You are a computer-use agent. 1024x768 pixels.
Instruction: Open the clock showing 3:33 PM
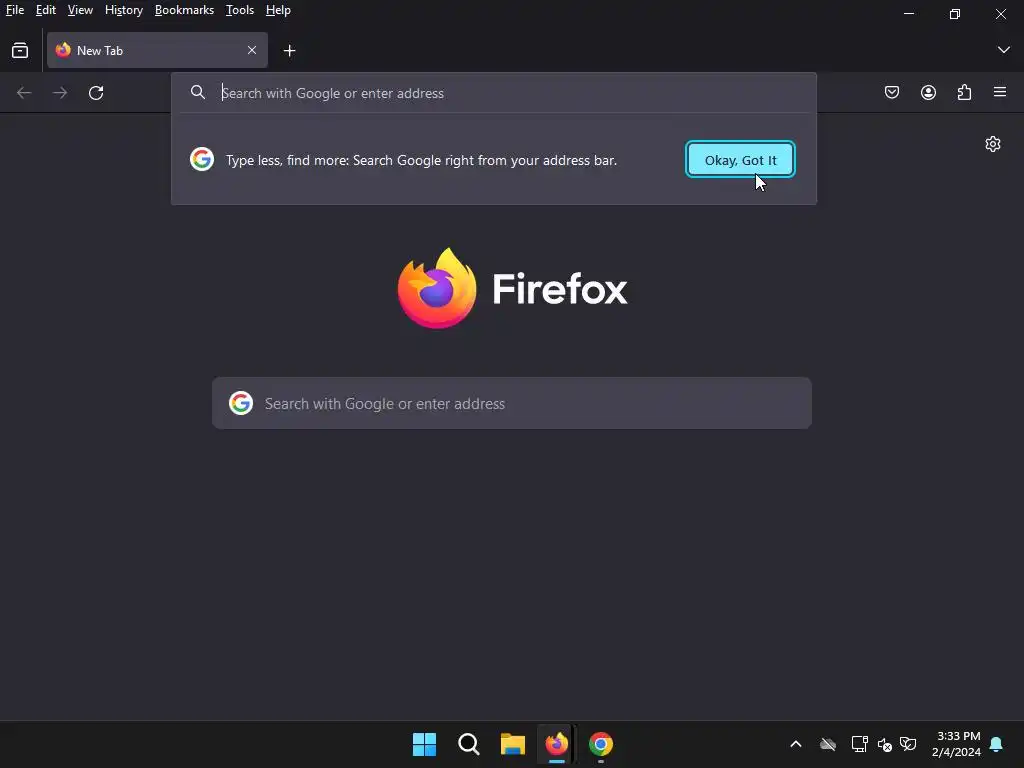957,744
